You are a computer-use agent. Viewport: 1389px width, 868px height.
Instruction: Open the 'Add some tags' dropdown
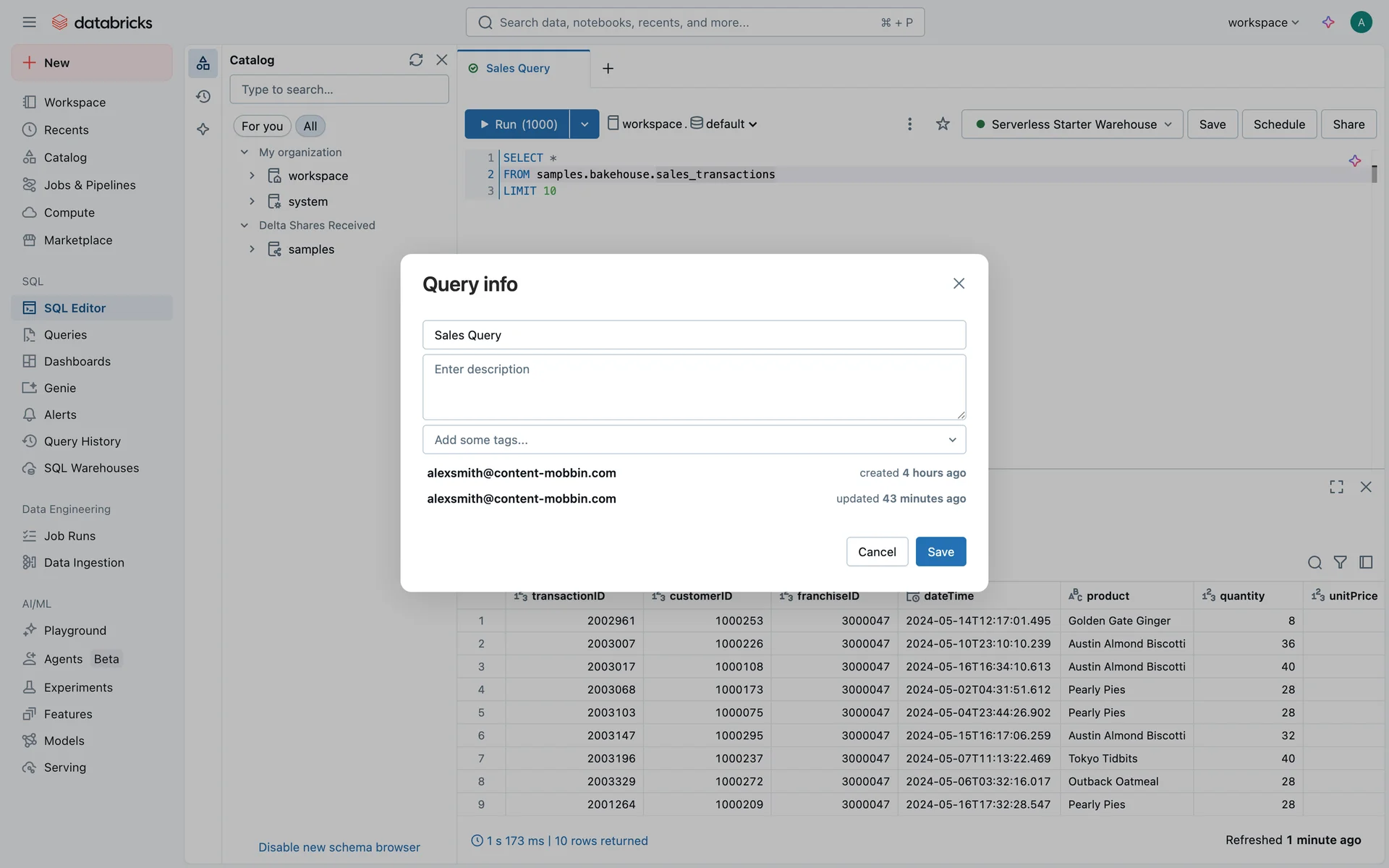click(x=694, y=440)
